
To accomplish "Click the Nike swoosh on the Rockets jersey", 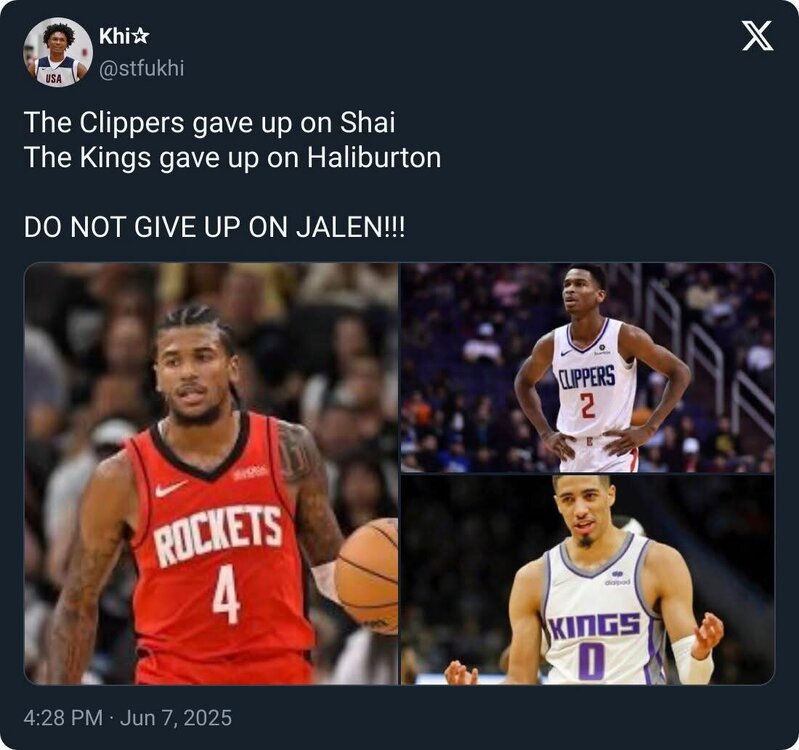I will tap(170, 488).
